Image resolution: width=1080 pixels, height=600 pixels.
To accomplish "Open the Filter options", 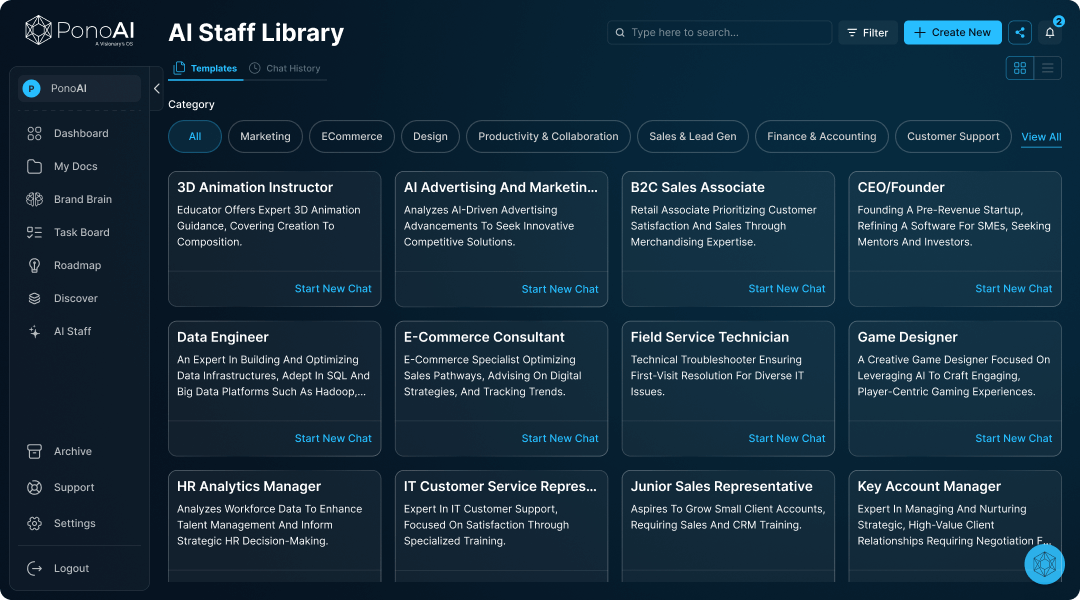I will pos(867,32).
